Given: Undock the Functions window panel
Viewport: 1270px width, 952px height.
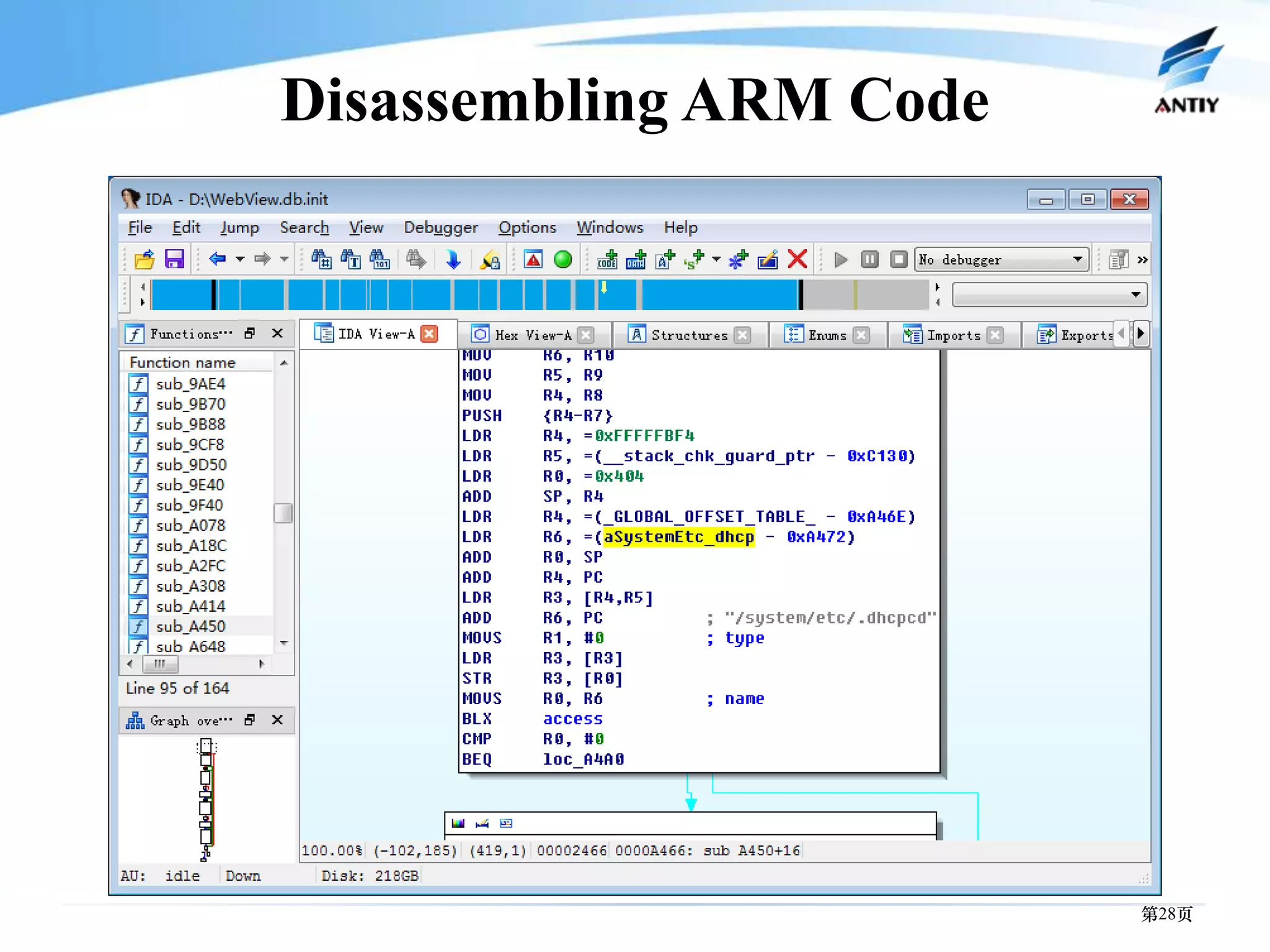Looking at the screenshot, I should tap(250, 333).
